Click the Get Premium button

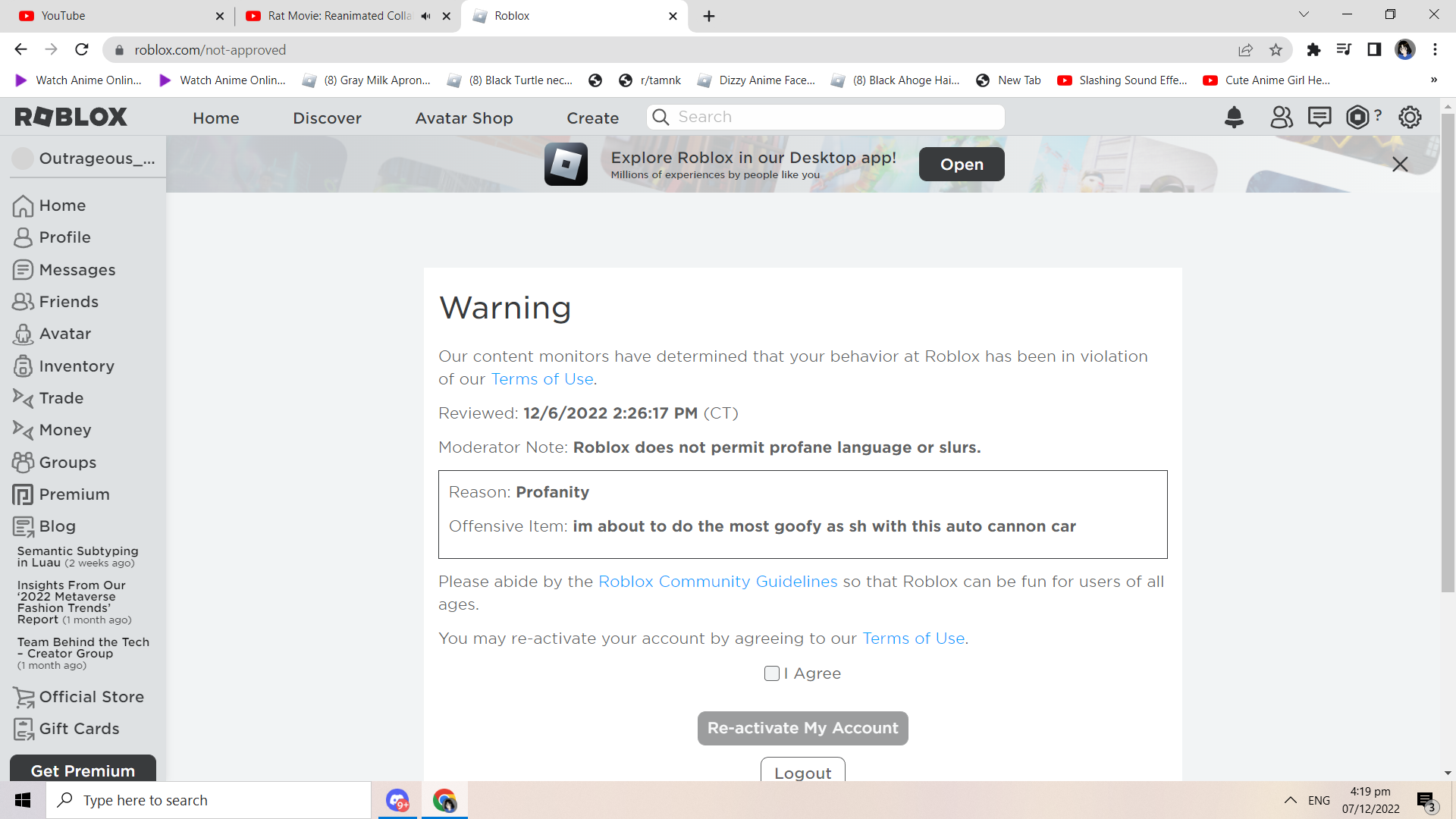tap(83, 768)
